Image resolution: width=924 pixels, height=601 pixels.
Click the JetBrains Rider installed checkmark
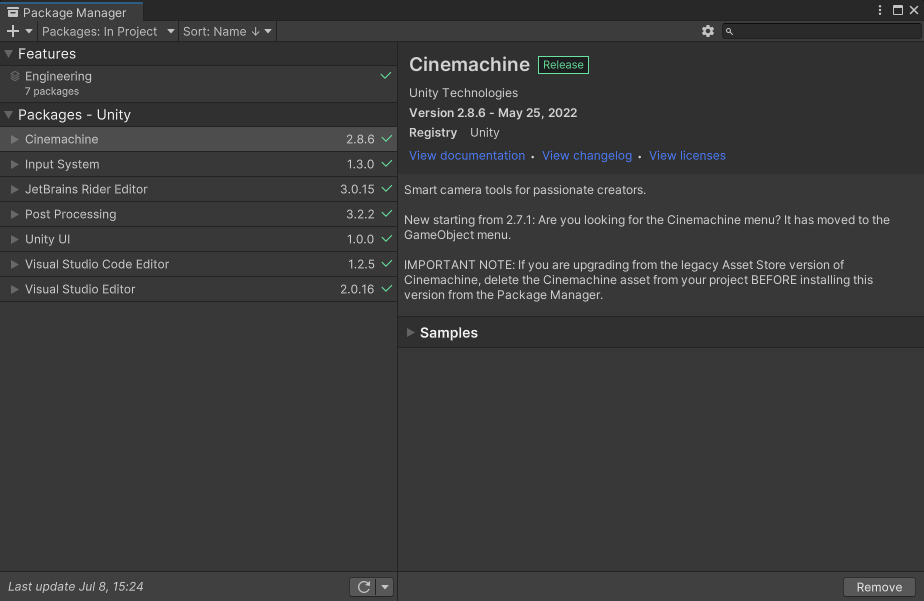[x=387, y=189]
